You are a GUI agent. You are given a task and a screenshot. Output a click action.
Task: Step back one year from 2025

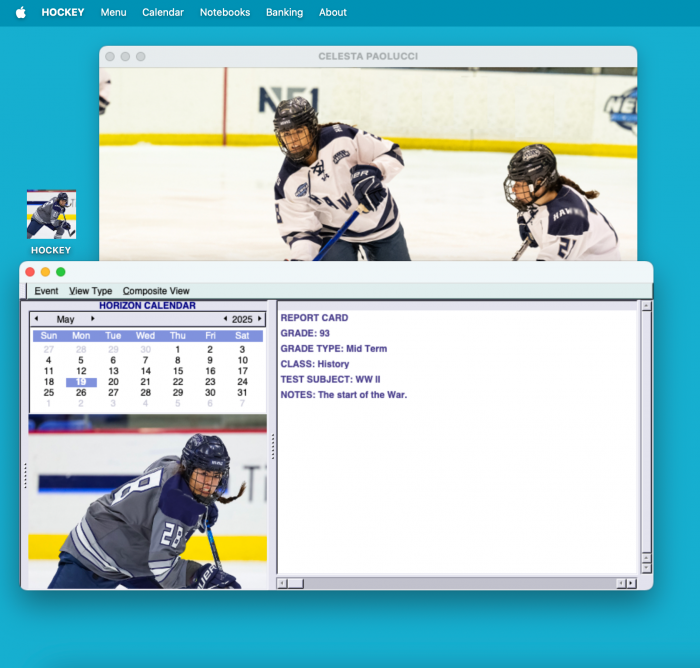point(225,319)
